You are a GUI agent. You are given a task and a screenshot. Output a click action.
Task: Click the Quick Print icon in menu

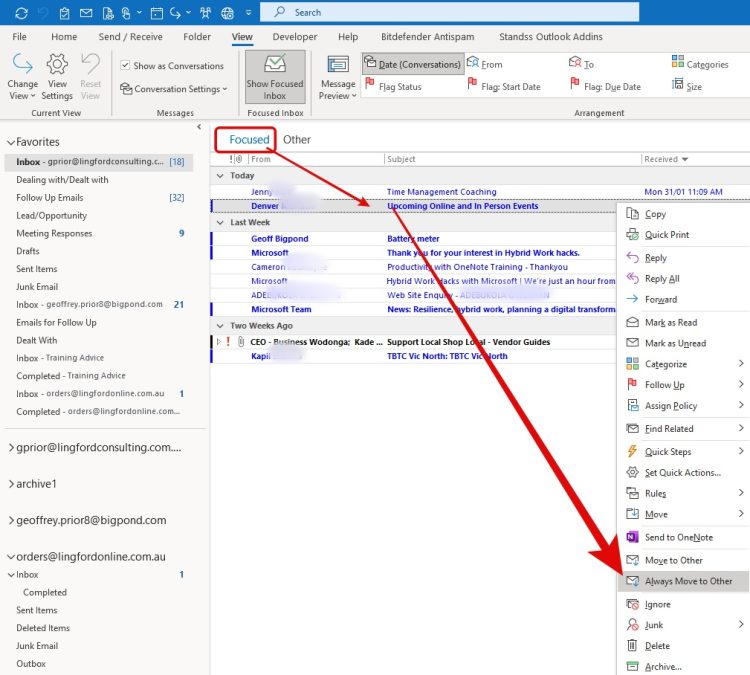coord(632,235)
